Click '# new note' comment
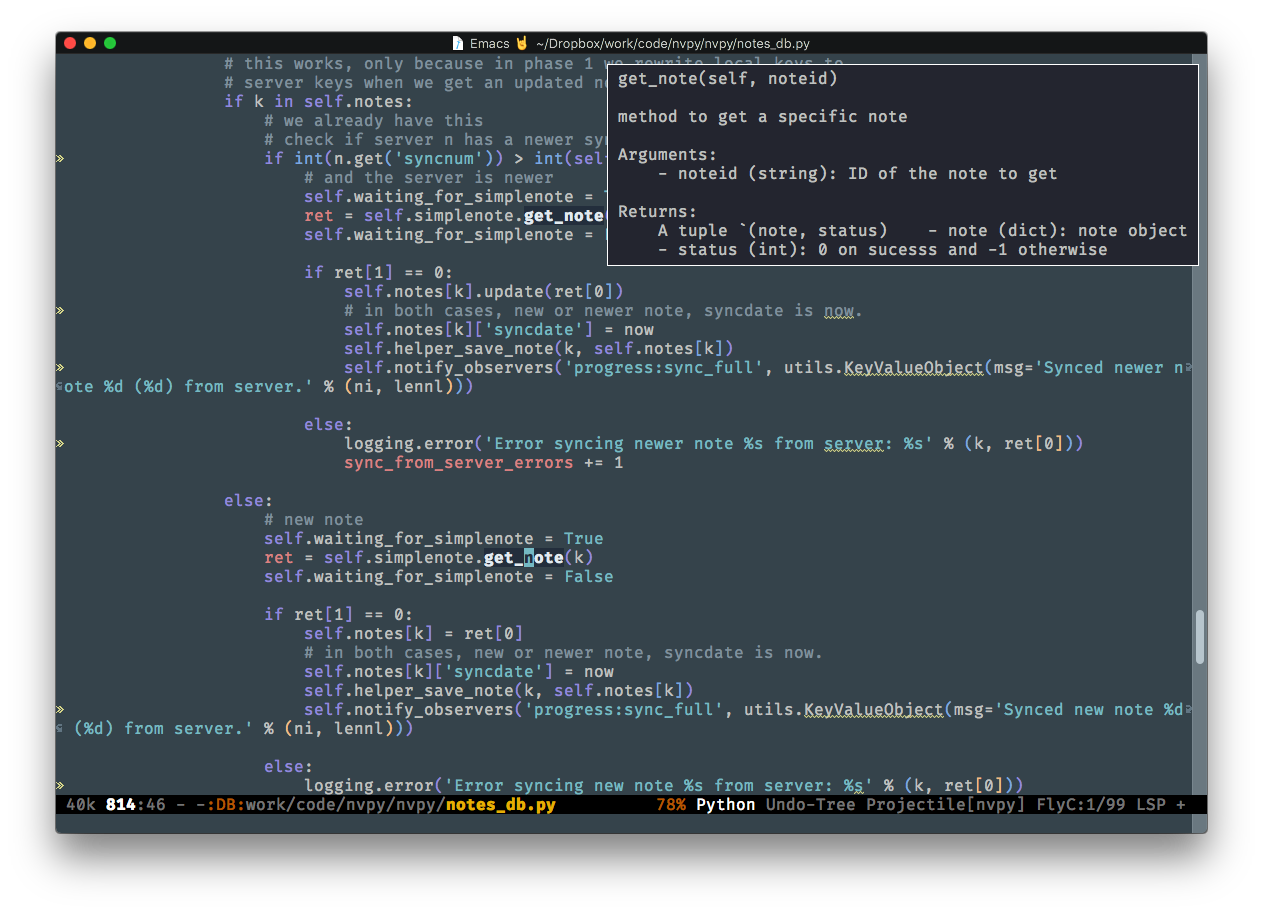The width and height of the screenshot is (1263, 913). coord(314,519)
